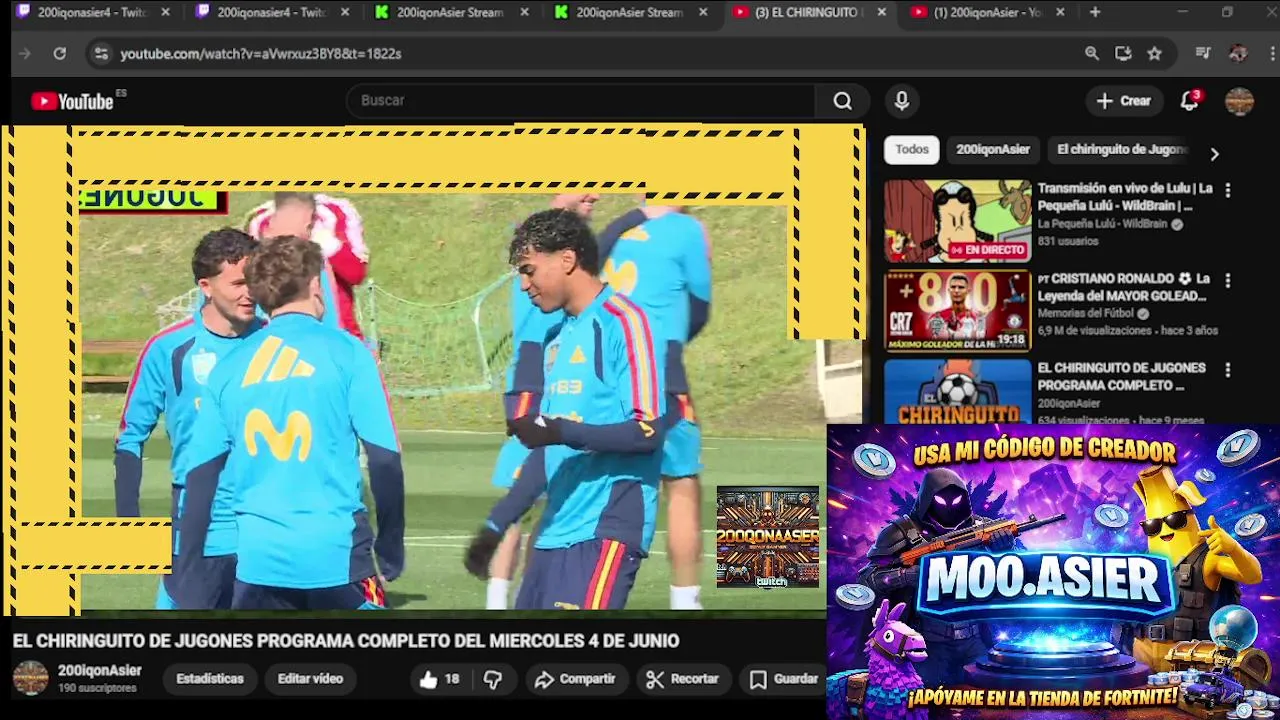Open options menu for Lulu live video
This screenshot has height=720, width=1280.
pyautogui.click(x=1228, y=190)
